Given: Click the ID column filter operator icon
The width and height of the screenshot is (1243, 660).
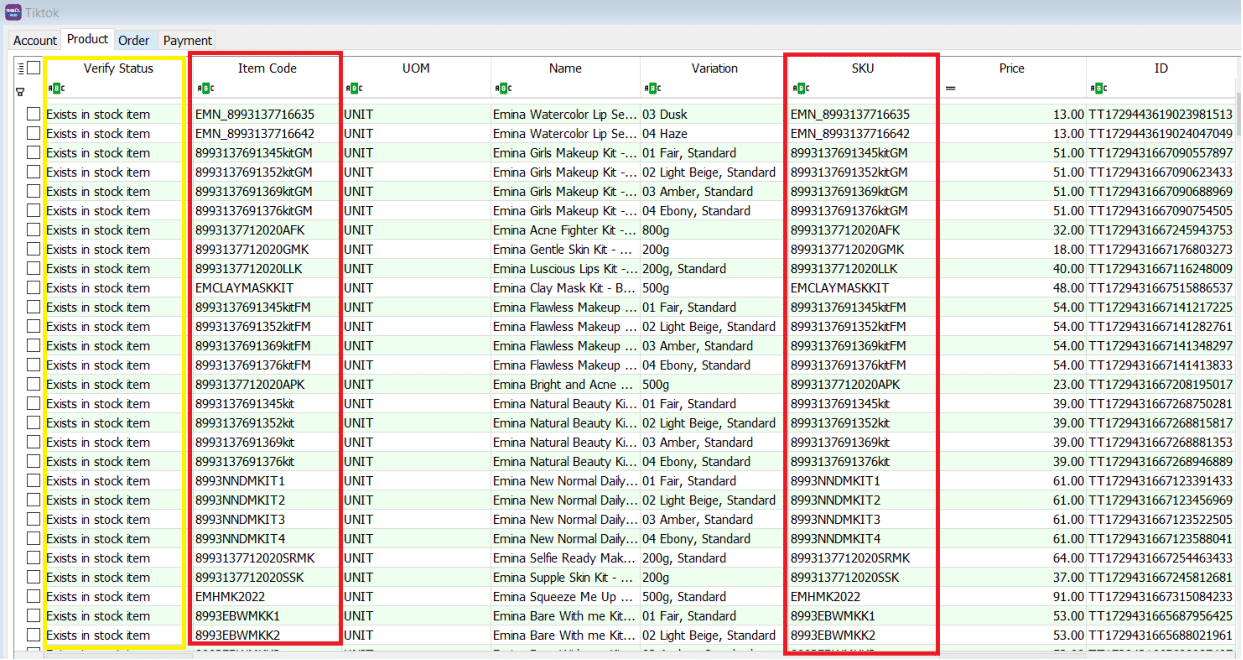Looking at the screenshot, I should [1098, 89].
